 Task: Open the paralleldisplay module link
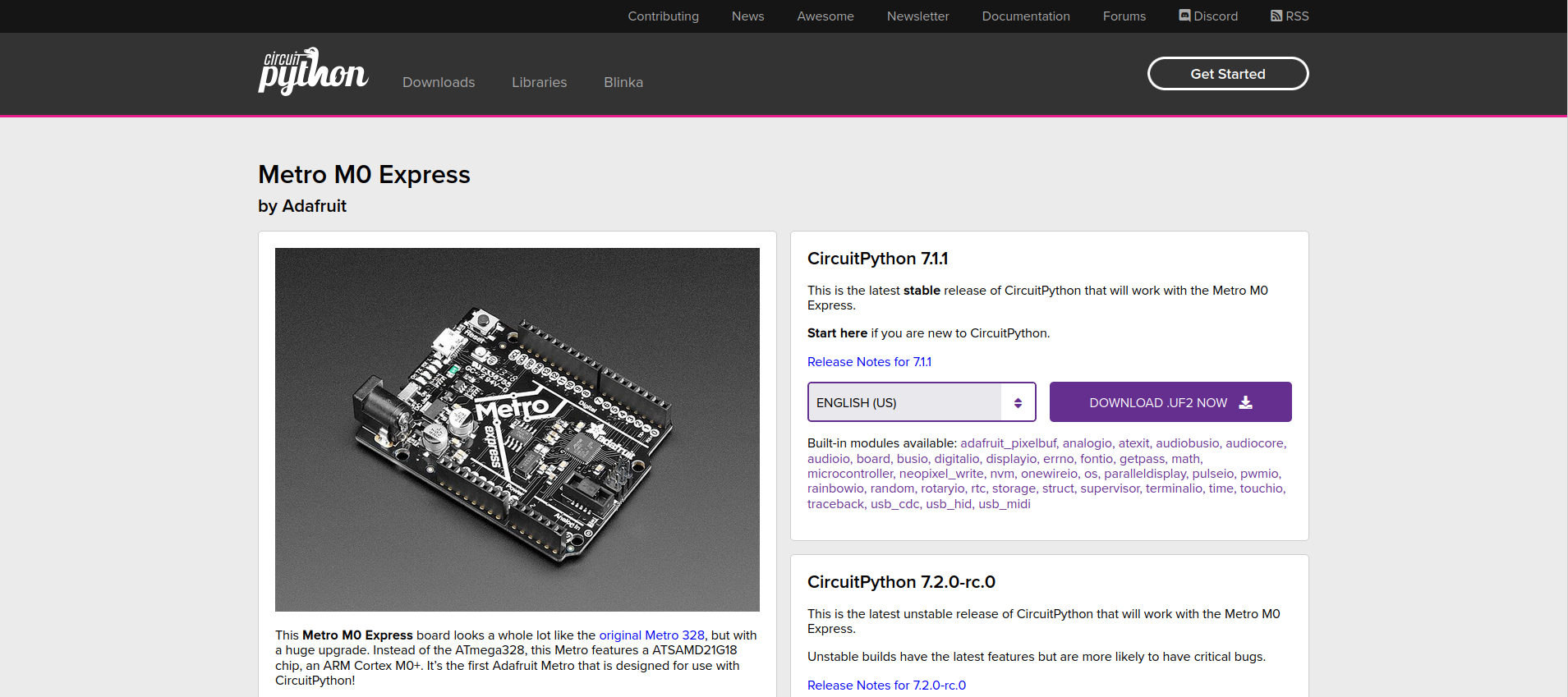point(1145,474)
